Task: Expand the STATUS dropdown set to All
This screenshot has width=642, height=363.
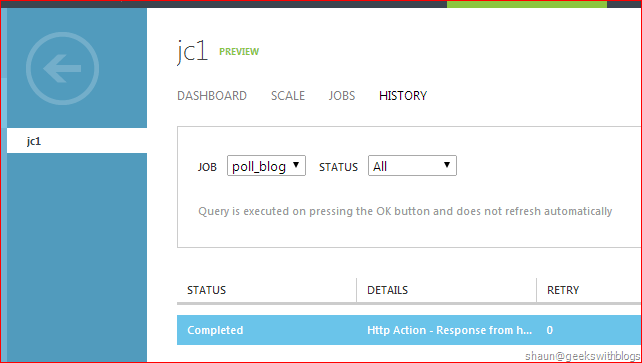Action: [412, 166]
